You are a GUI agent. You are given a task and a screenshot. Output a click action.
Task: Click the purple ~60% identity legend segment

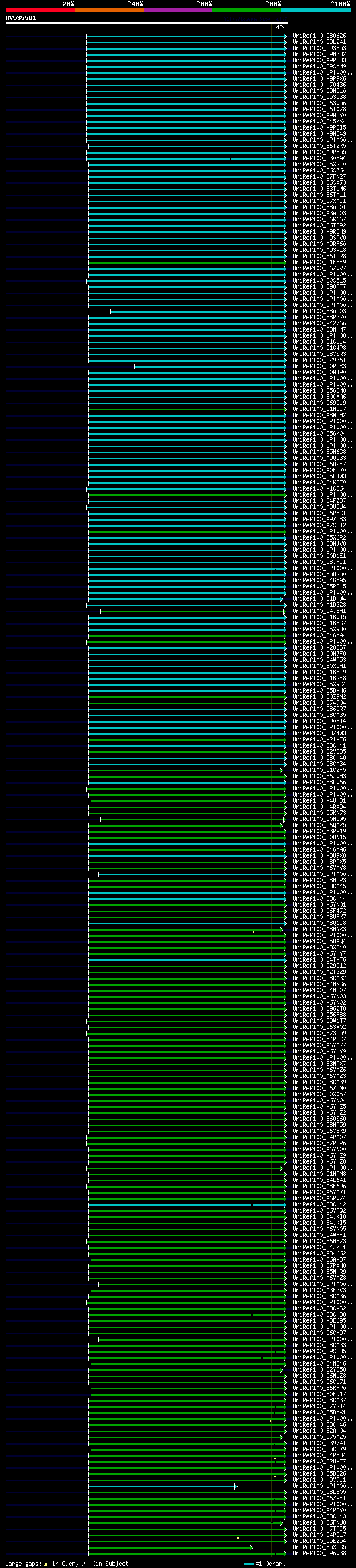(179, 10)
